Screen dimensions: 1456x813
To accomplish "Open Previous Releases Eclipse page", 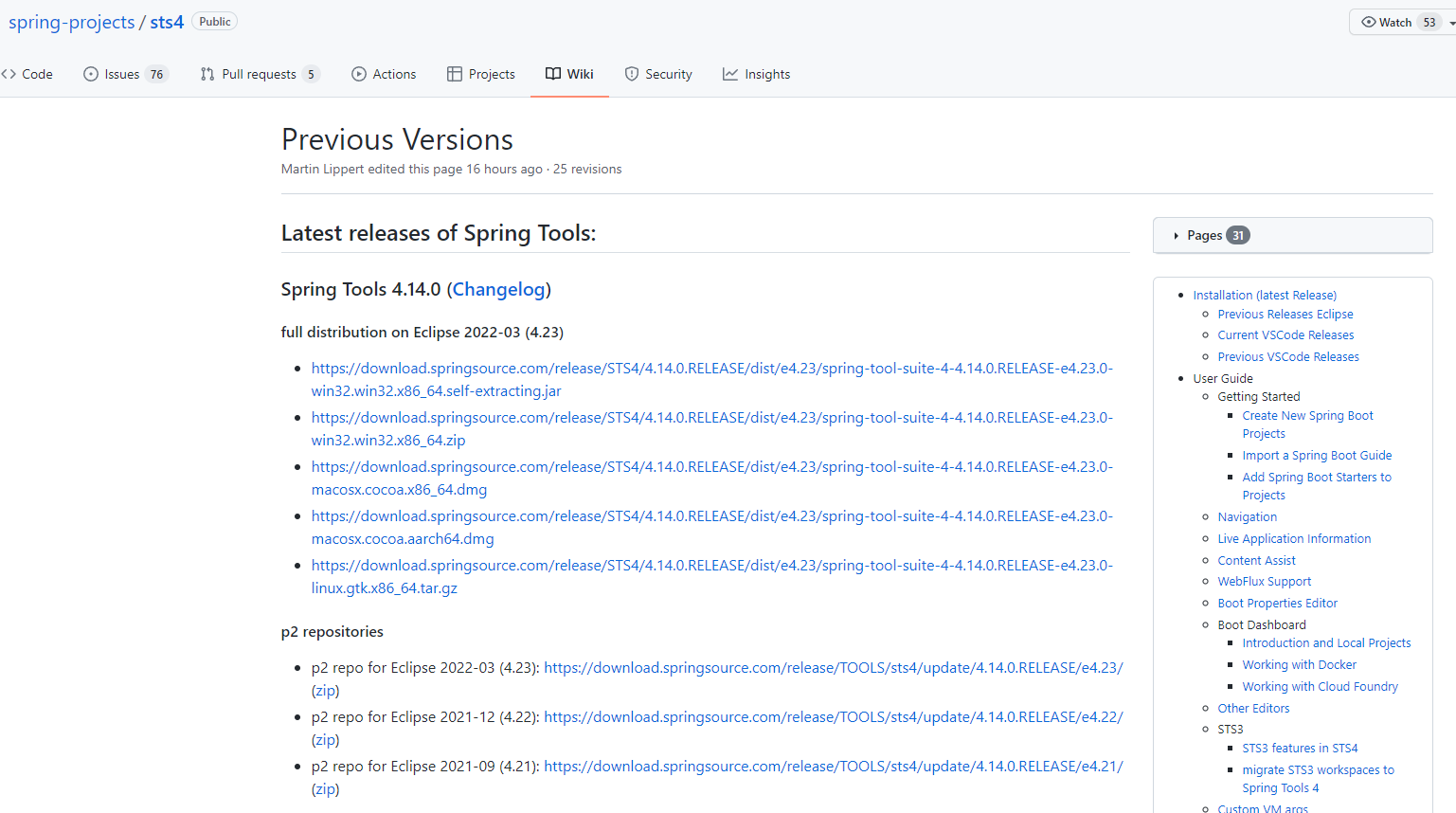I will (1285, 315).
